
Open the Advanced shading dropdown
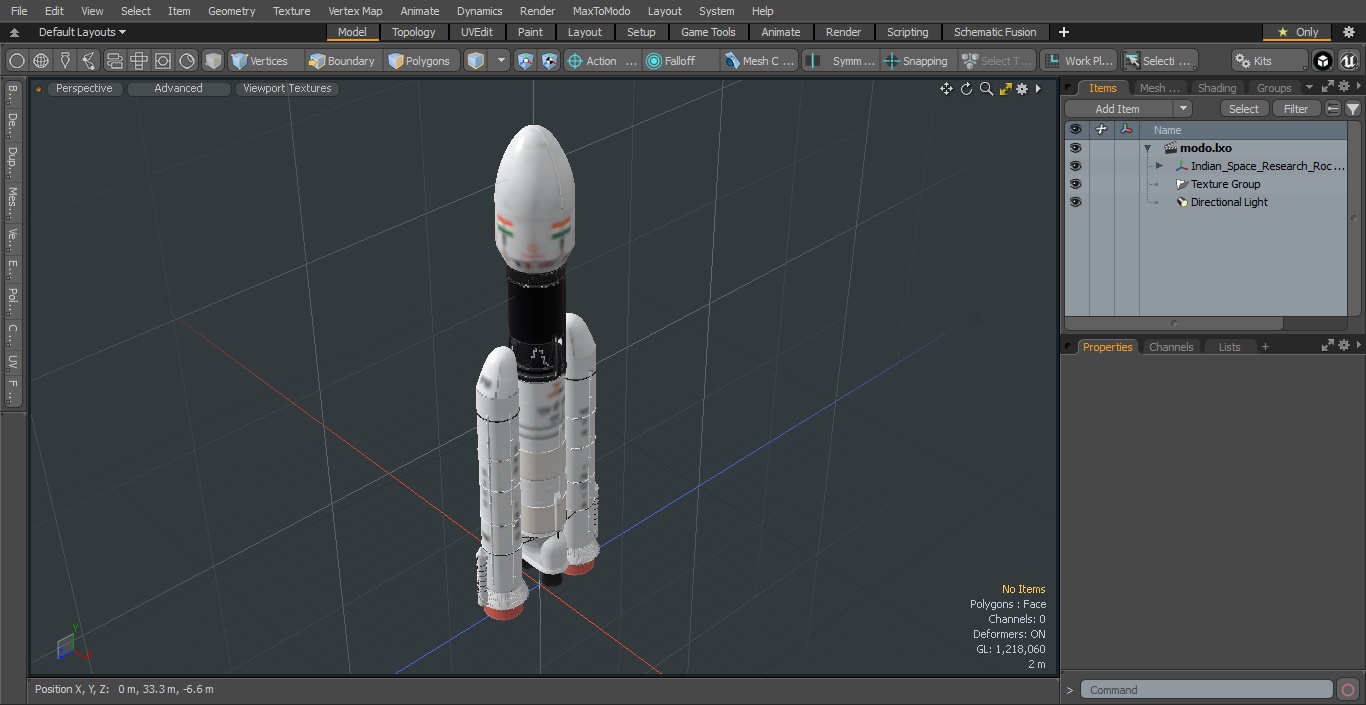[178, 89]
